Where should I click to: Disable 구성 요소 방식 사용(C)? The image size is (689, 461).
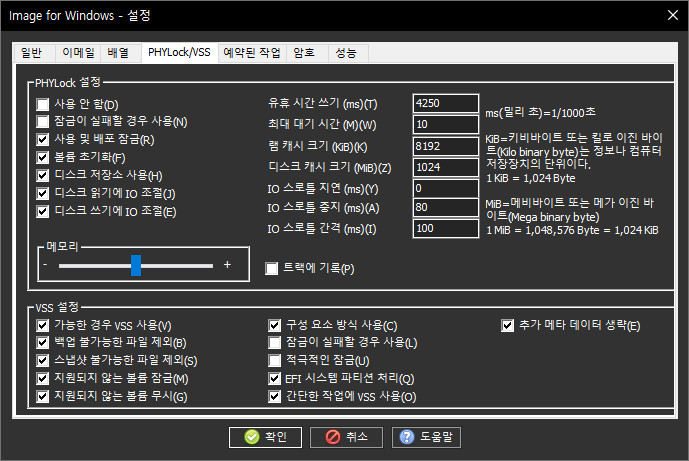[x=275, y=325]
